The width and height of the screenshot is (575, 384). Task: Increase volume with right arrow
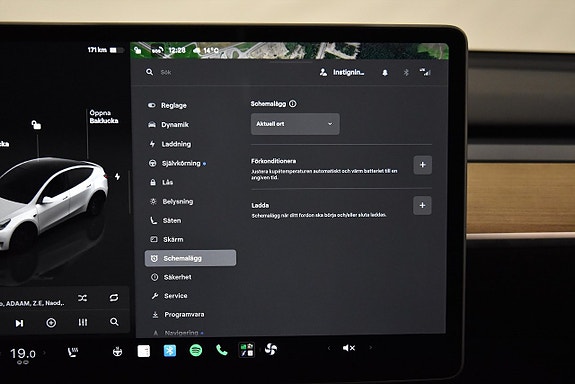click(371, 348)
